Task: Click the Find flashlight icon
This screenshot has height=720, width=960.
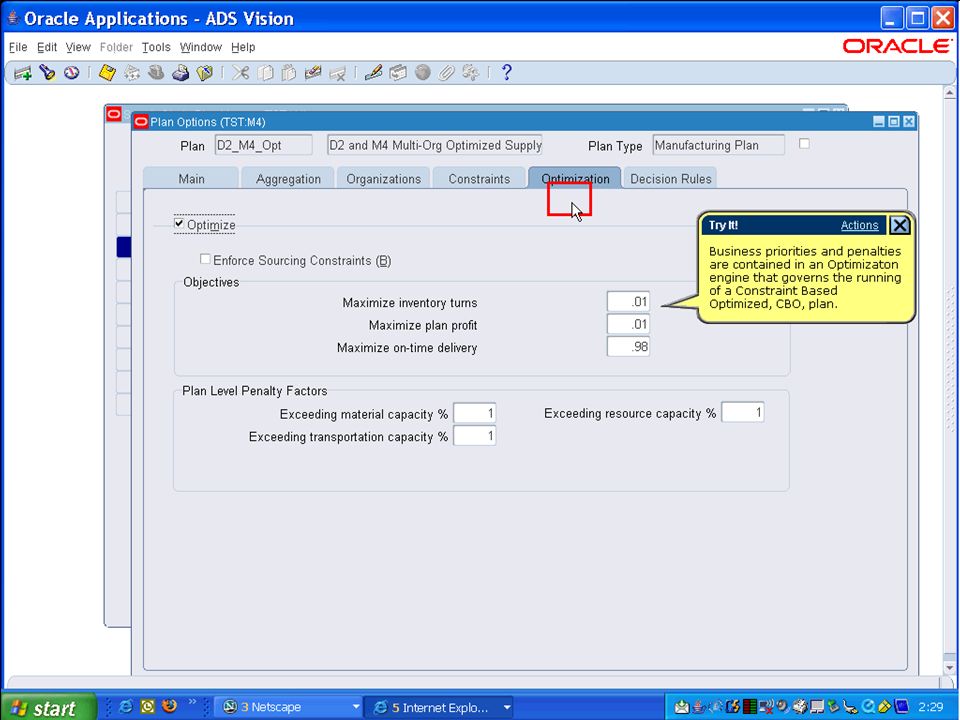Action: pyautogui.click(x=47, y=73)
